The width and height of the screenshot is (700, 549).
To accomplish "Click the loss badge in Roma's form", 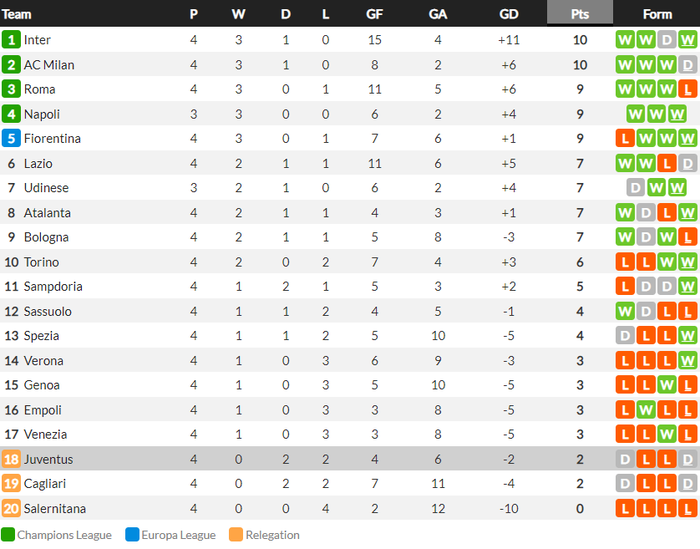I will (688, 89).
